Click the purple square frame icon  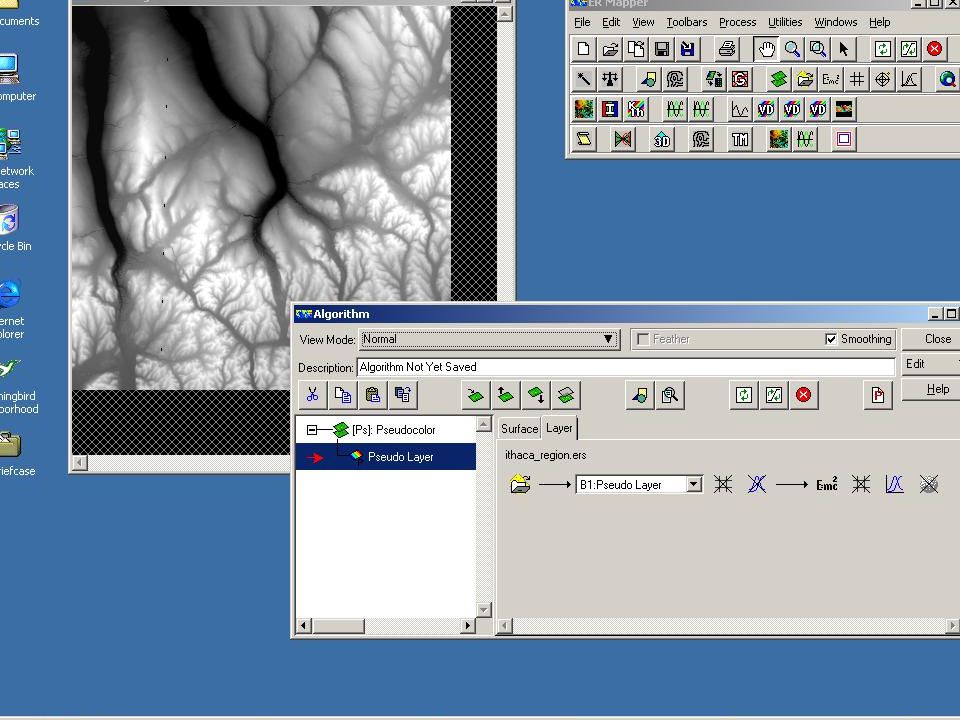[x=844, y=139]
